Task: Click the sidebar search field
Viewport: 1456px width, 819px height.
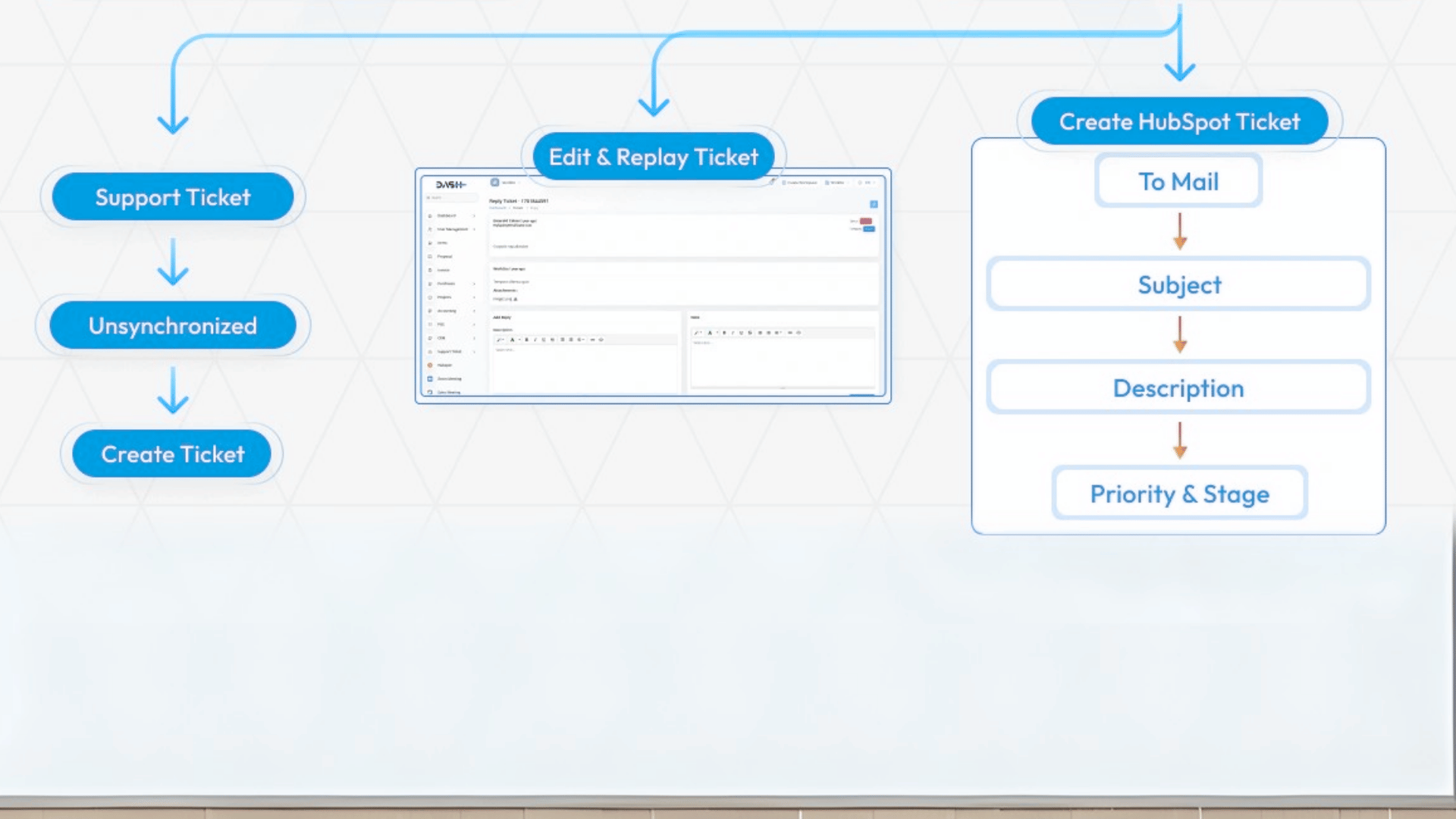Action: (451, 198)
